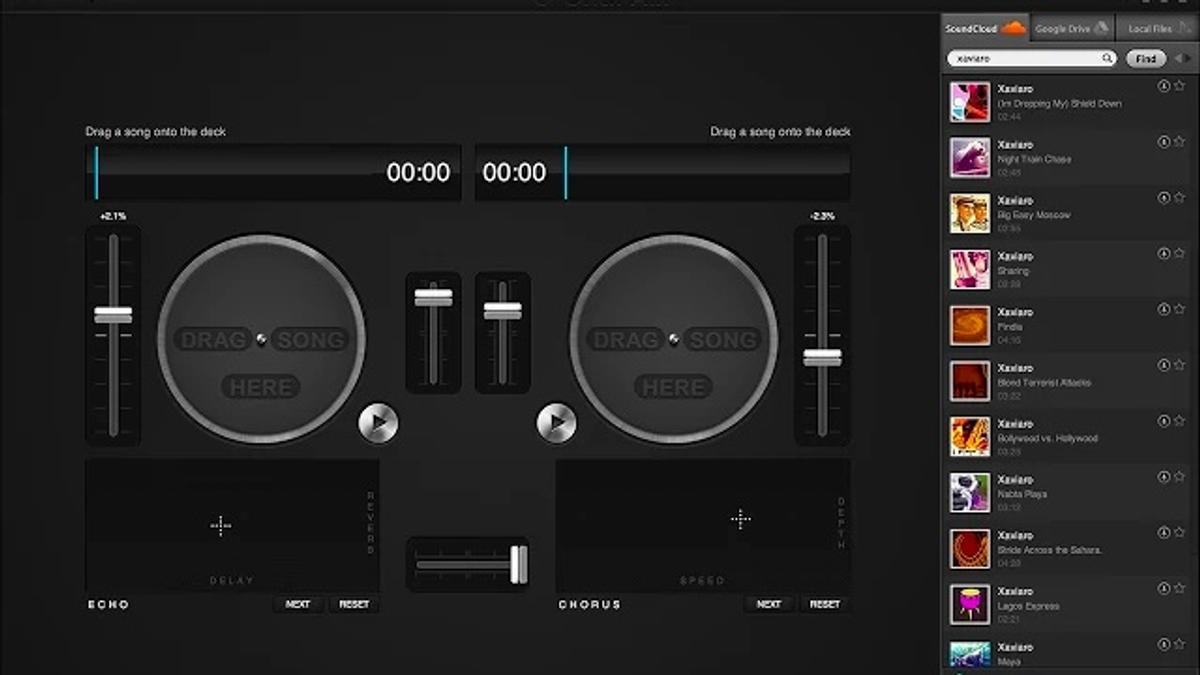
Task: Click the CHORUS effect label
Action: (x=589, y=605)
